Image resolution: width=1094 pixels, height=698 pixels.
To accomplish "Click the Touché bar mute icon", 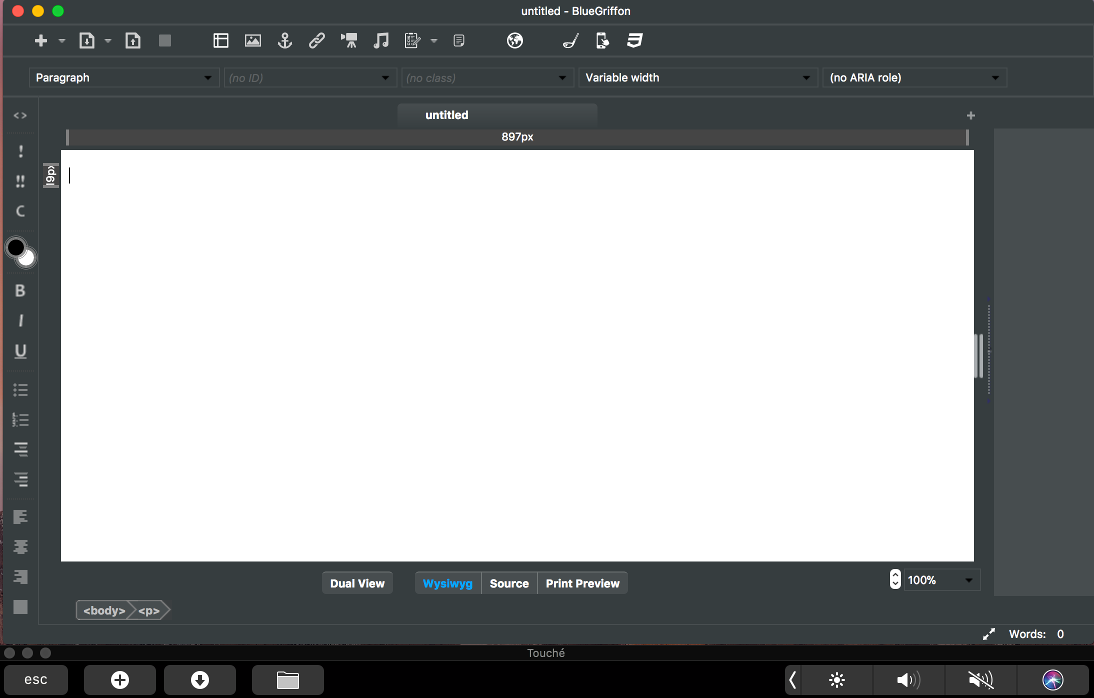I will point(981,680).
